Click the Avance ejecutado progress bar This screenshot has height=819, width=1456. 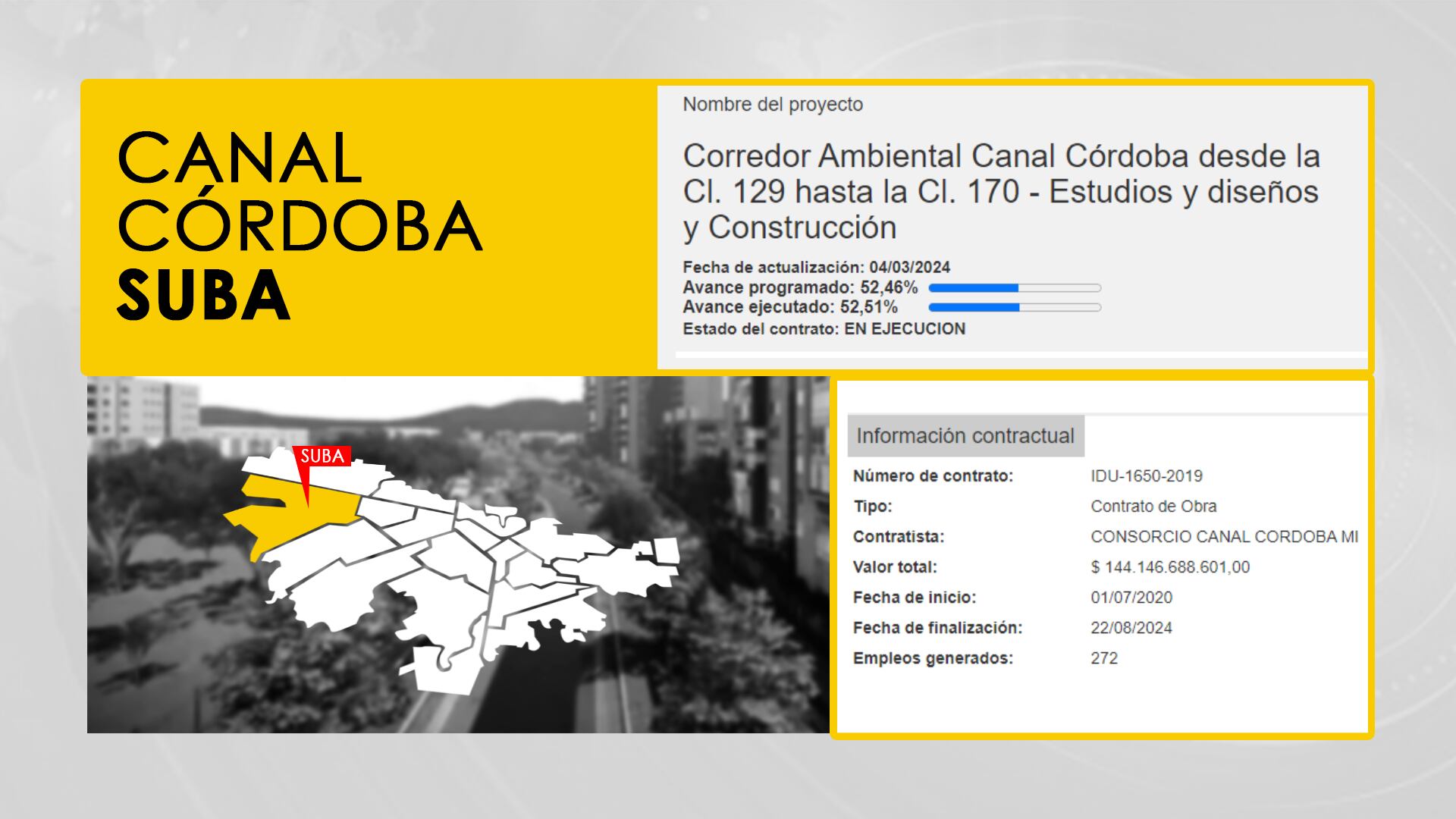coord(1014,307)
